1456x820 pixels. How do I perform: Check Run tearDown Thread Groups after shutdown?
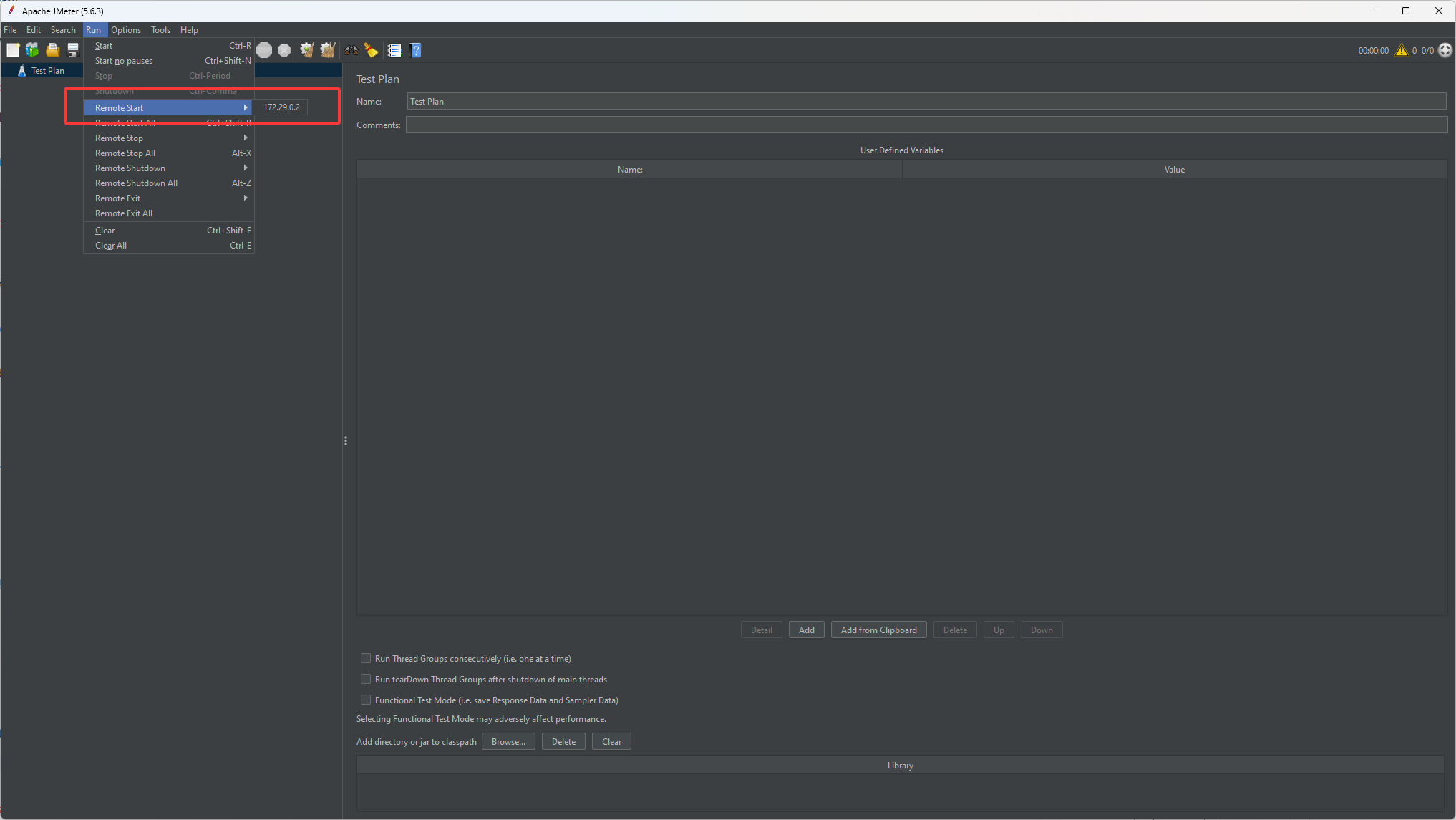point(366,679)
